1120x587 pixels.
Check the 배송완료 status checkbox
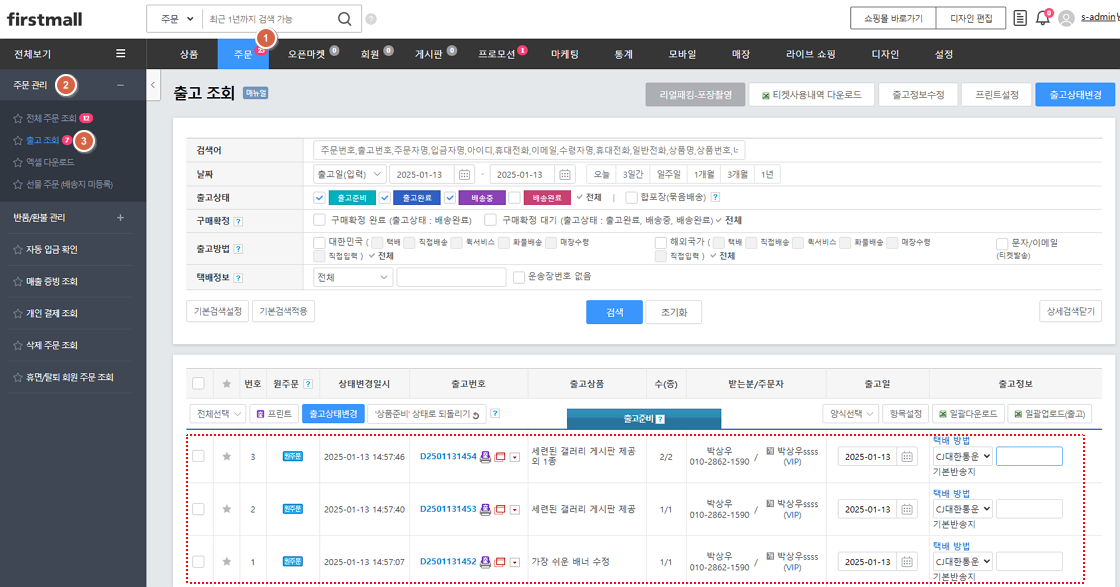[x=514, y=198]
